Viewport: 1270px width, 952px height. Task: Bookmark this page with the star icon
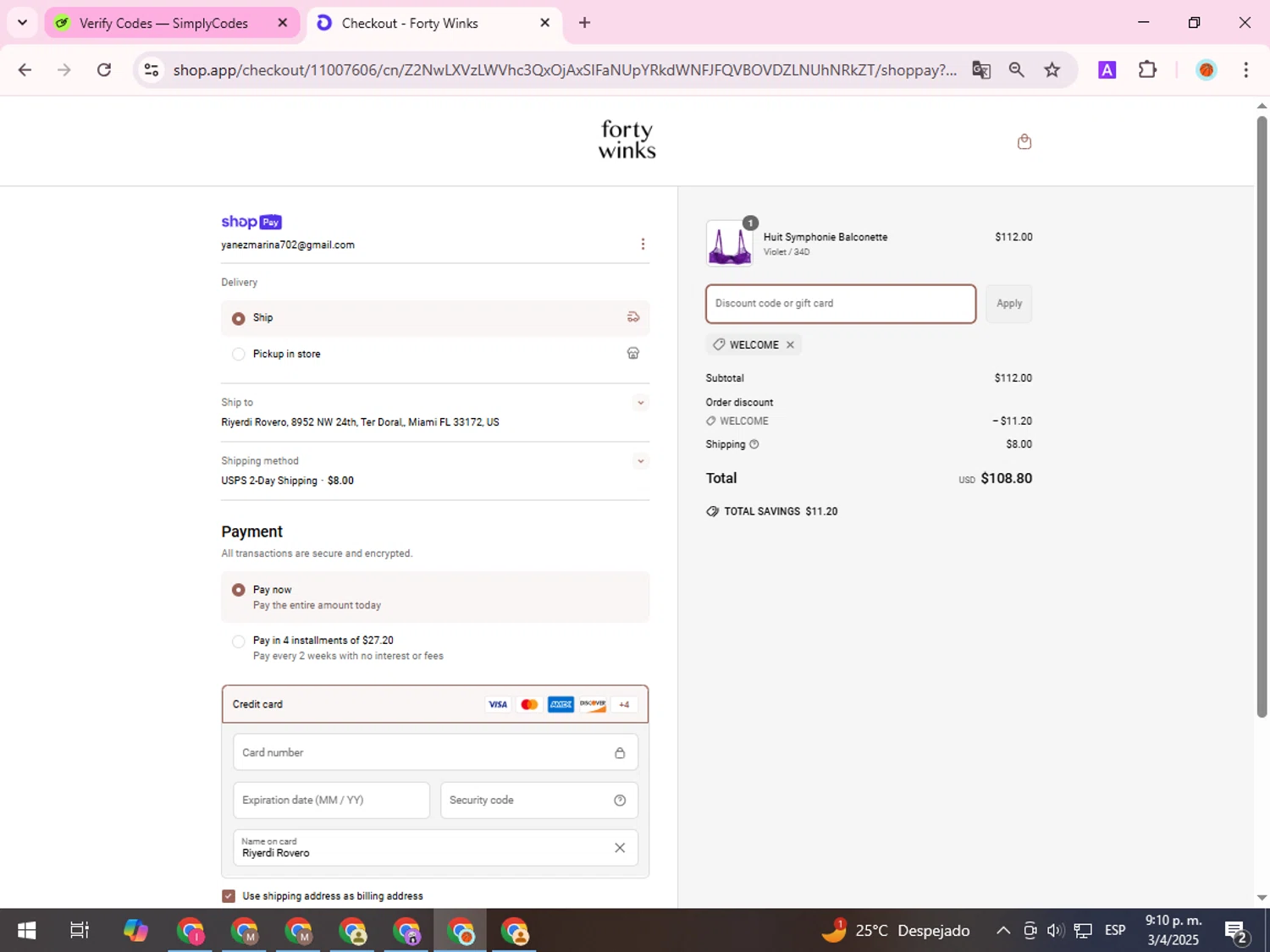click(1052, 70)
